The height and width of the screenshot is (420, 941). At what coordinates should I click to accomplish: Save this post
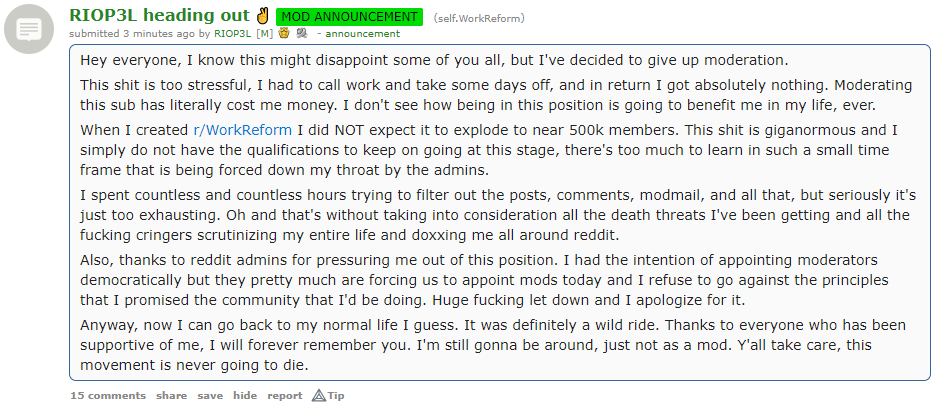click(x=210, y=395)
